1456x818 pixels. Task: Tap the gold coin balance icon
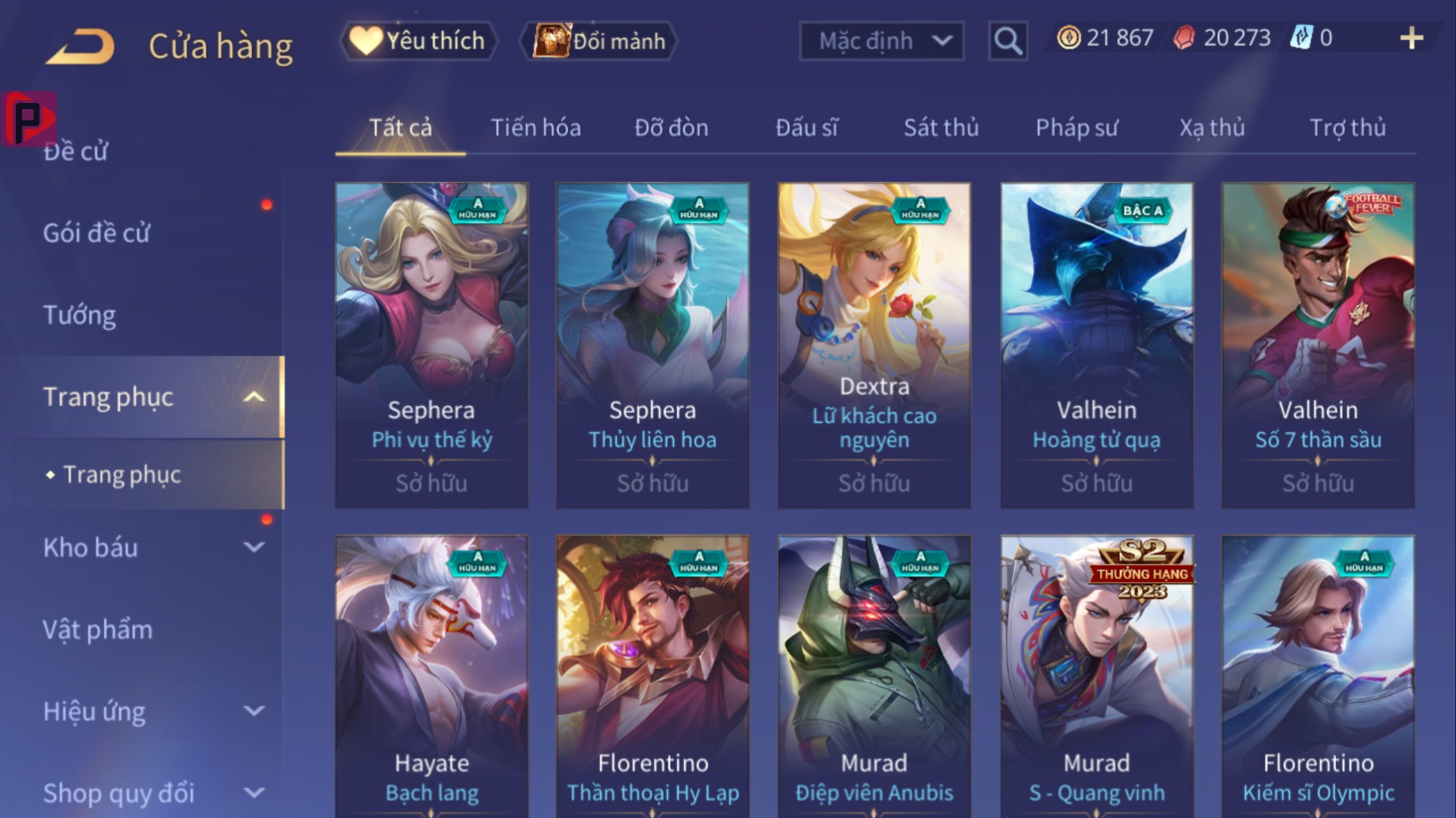coord(1068,37)
